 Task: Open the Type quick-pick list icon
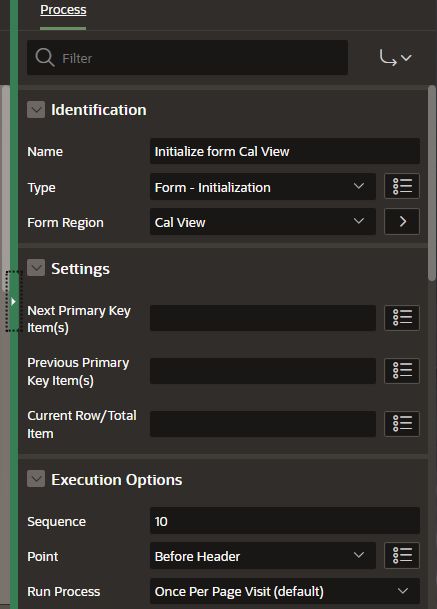pyautogui.click(x=402, y=186)
